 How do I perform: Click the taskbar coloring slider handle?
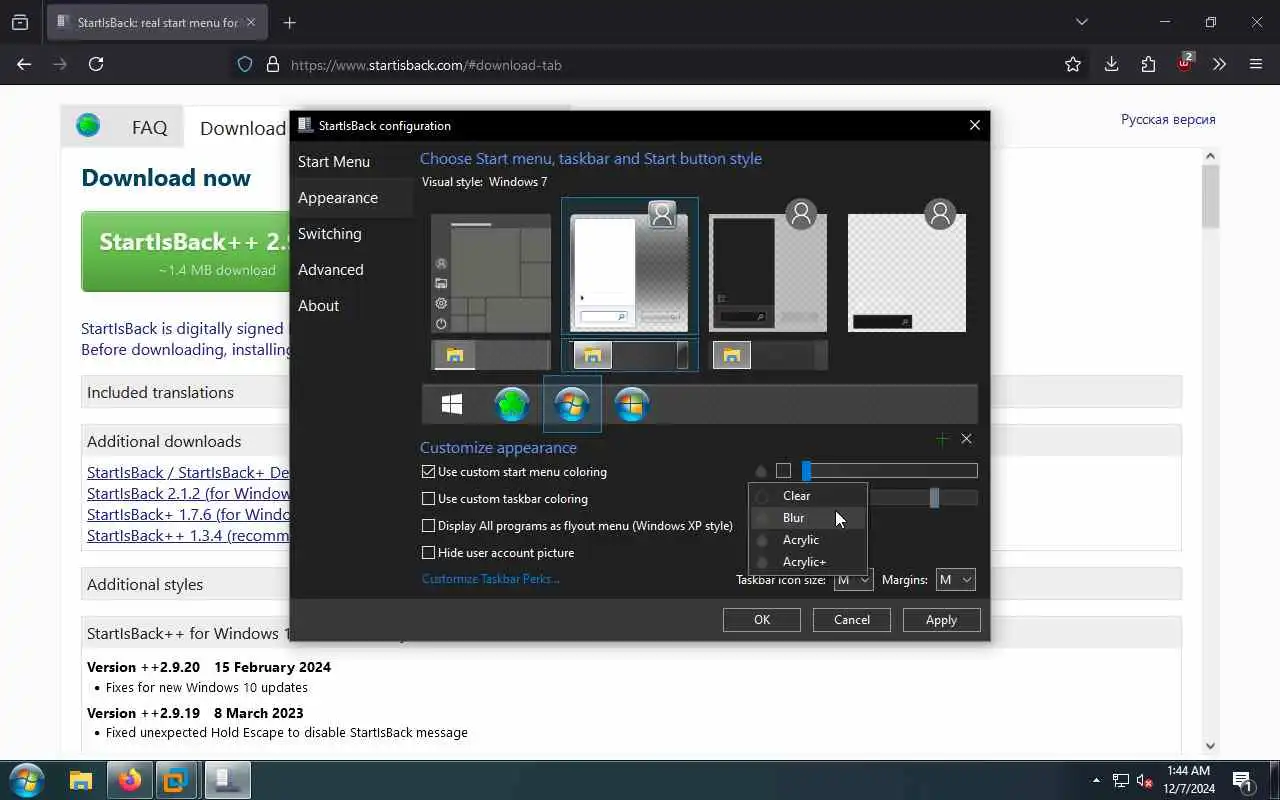[934, 498]
